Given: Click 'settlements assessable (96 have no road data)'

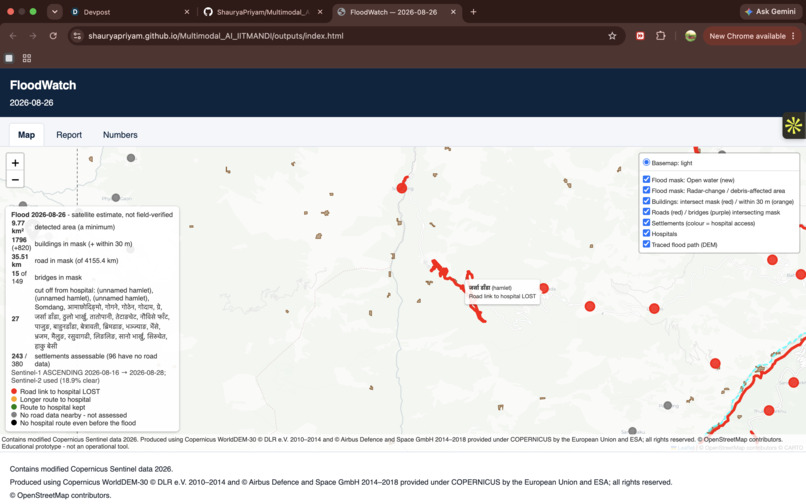Looking at the screenshot, I should 96,359.
